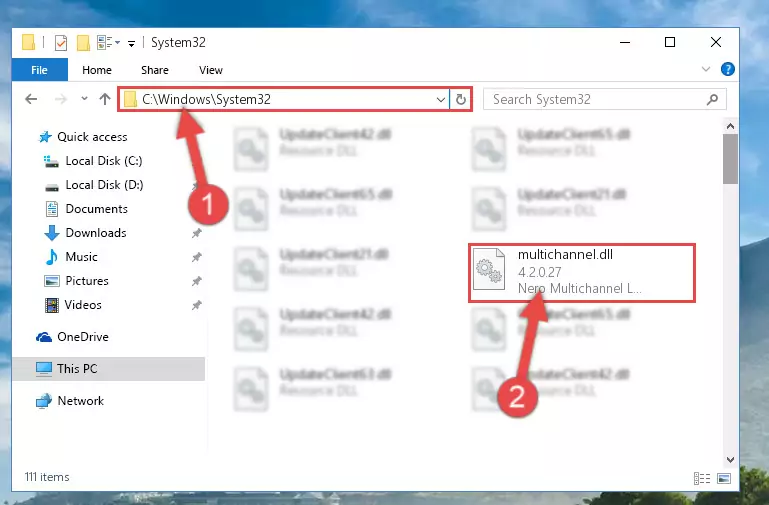Click the Videos film strip icon
The width and height of the screenshot is (769, 505).
(x=51, y=305)
